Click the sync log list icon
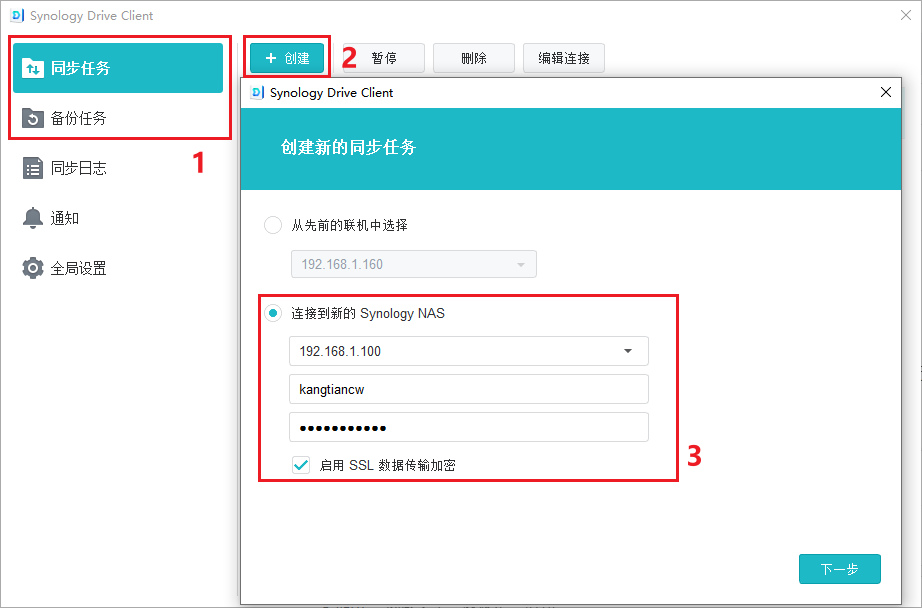This screenshot has width=922, height=608. [33, 168]
